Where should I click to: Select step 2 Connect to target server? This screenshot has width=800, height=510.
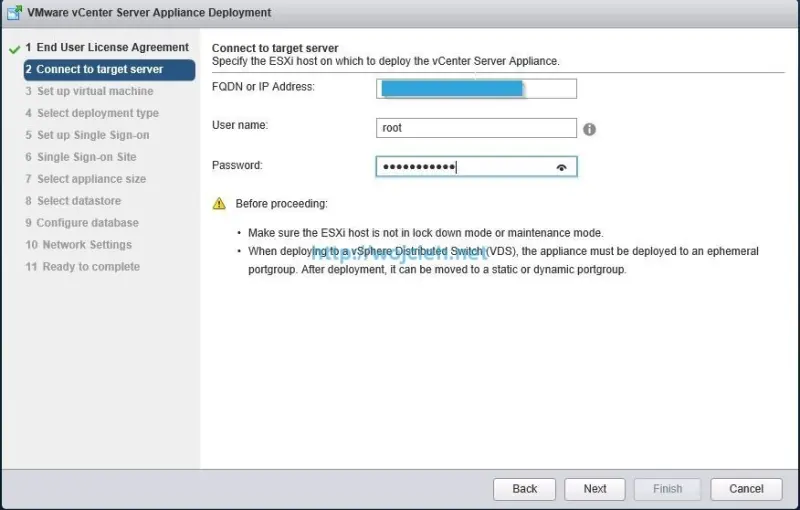click(x=109, y=69)
